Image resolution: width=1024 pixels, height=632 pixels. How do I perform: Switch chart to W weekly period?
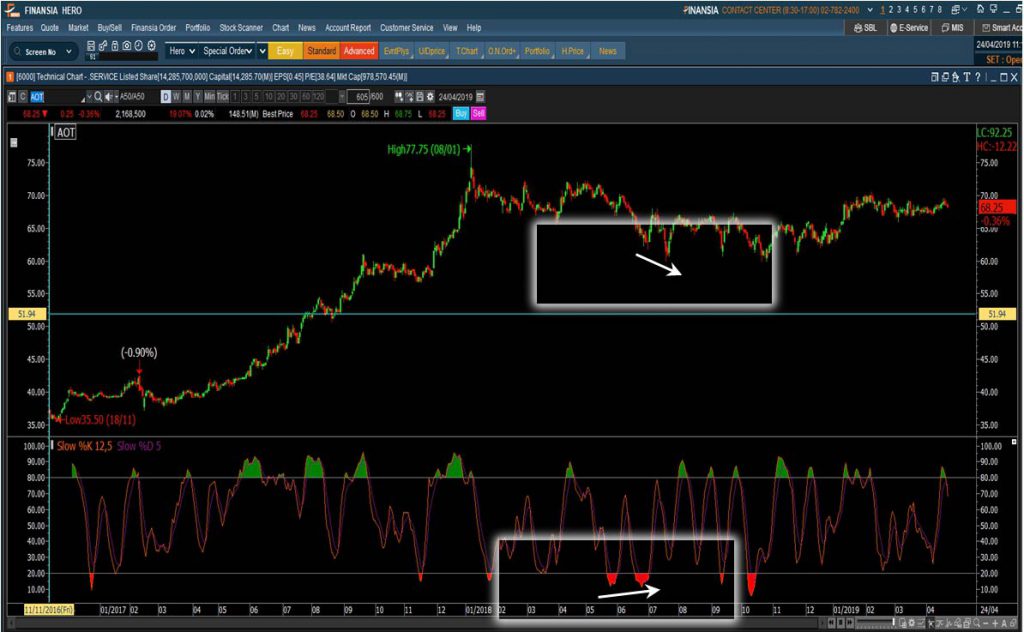coord(176,97)
